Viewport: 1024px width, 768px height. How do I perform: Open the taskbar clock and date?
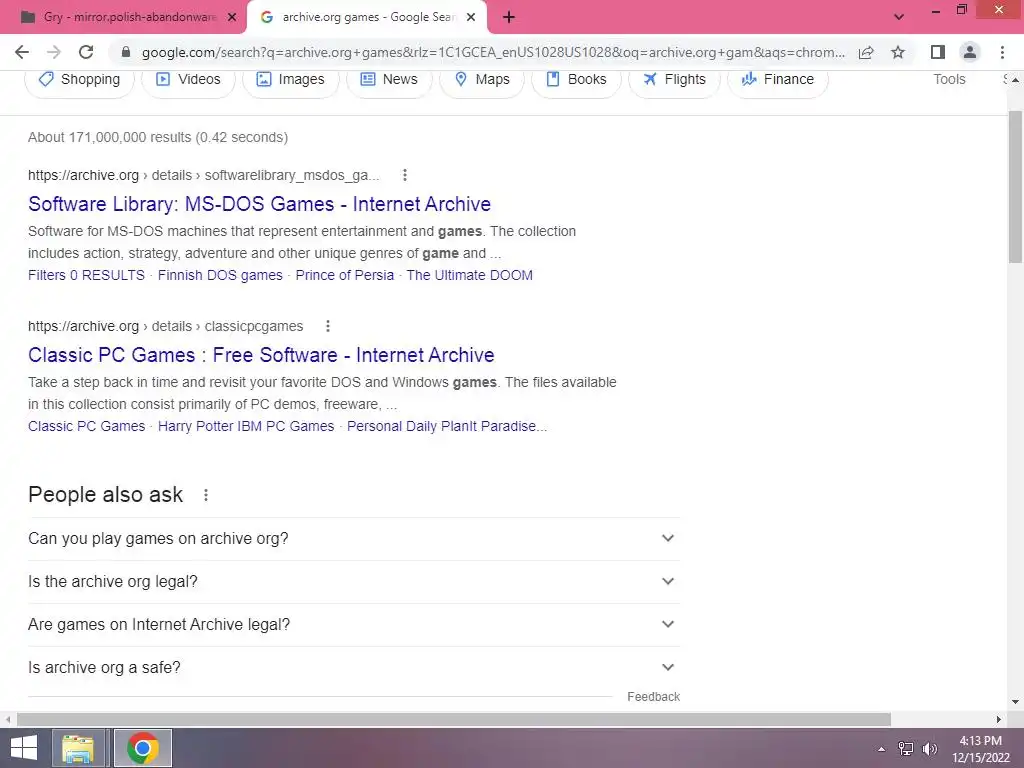tap(981, 749)
